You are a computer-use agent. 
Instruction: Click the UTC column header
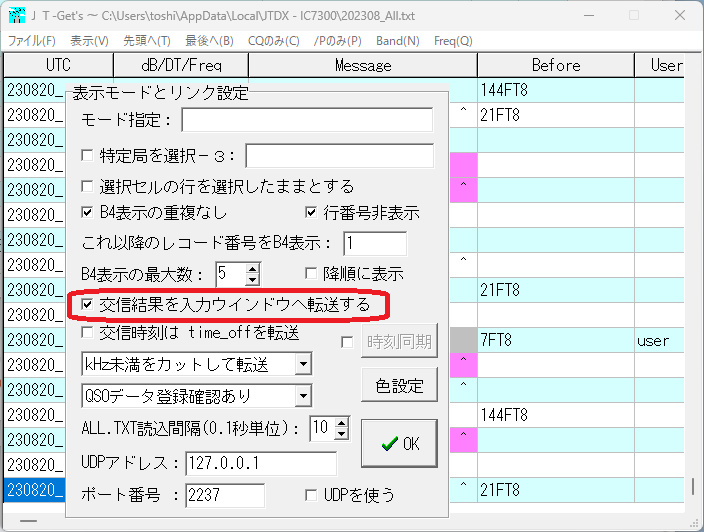(58, 65)
